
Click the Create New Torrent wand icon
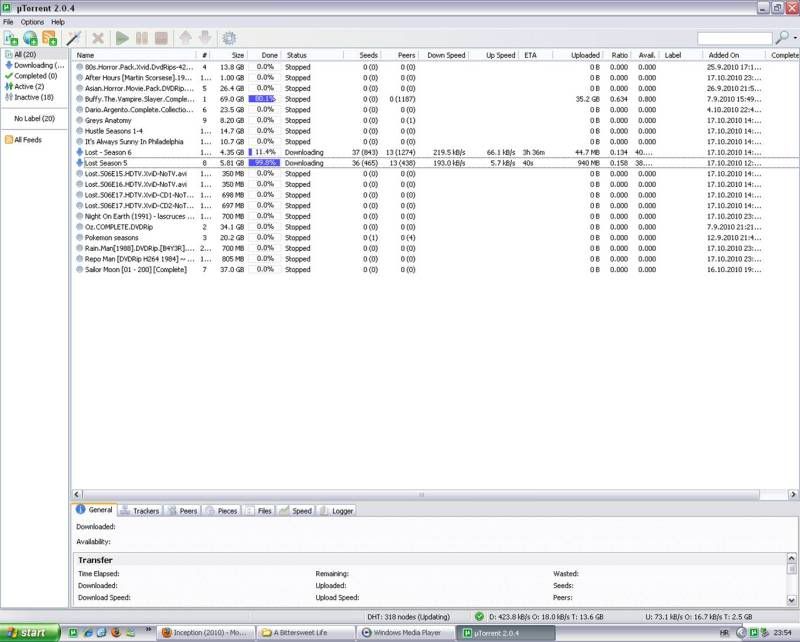tap(74, 38)
